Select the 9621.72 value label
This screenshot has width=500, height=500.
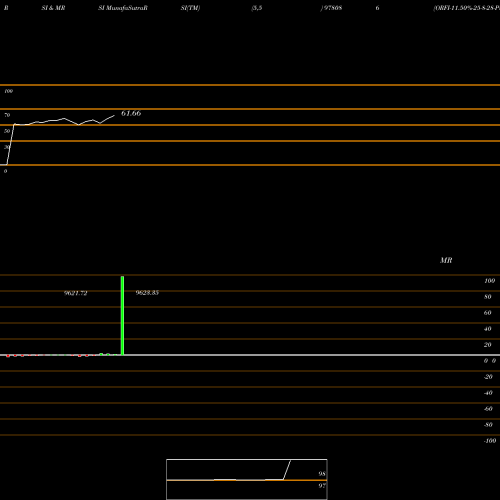76,293
